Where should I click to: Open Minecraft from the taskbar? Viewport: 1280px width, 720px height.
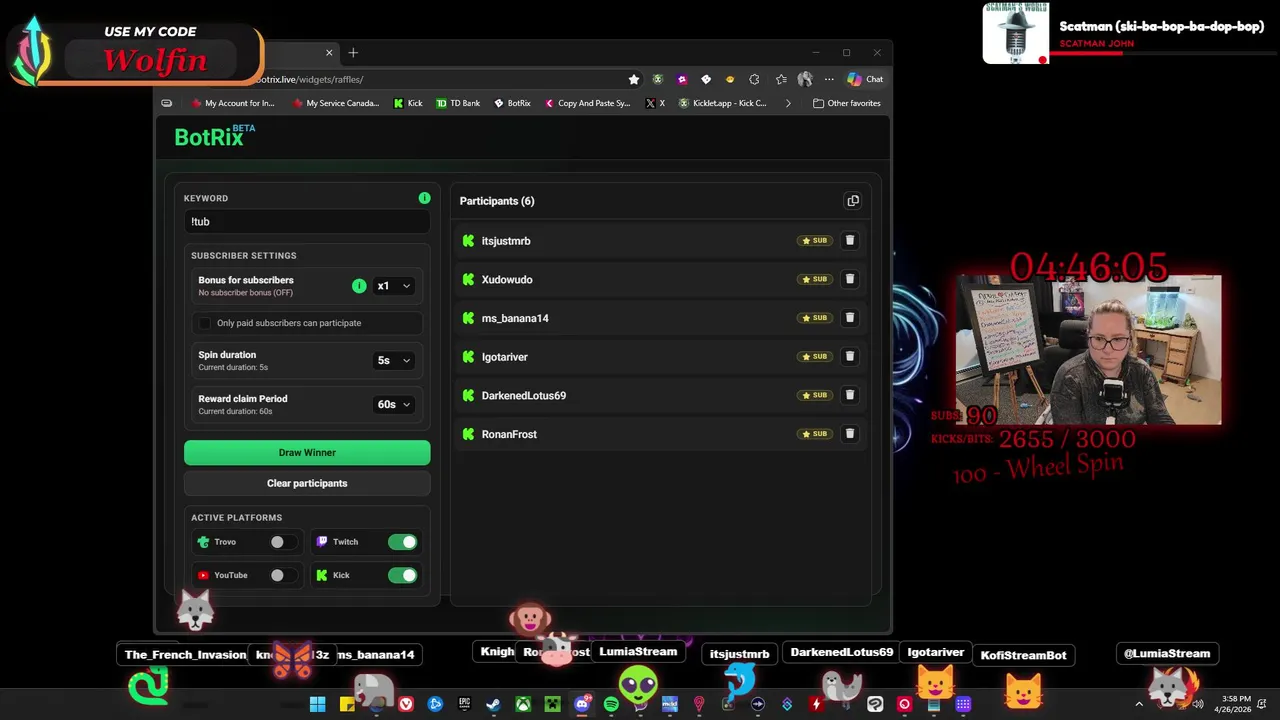tap(552, 704)
